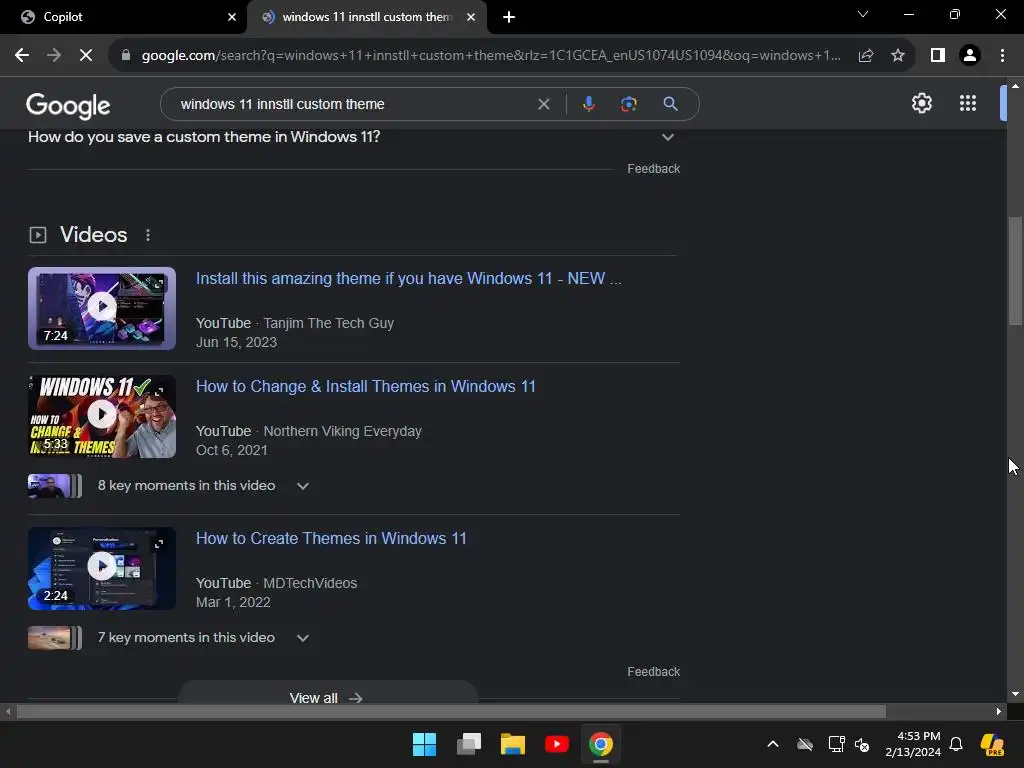Open Task View on the taskbar
The width and height of the screenshot is (1024, 768).
[x=469, y=744]
